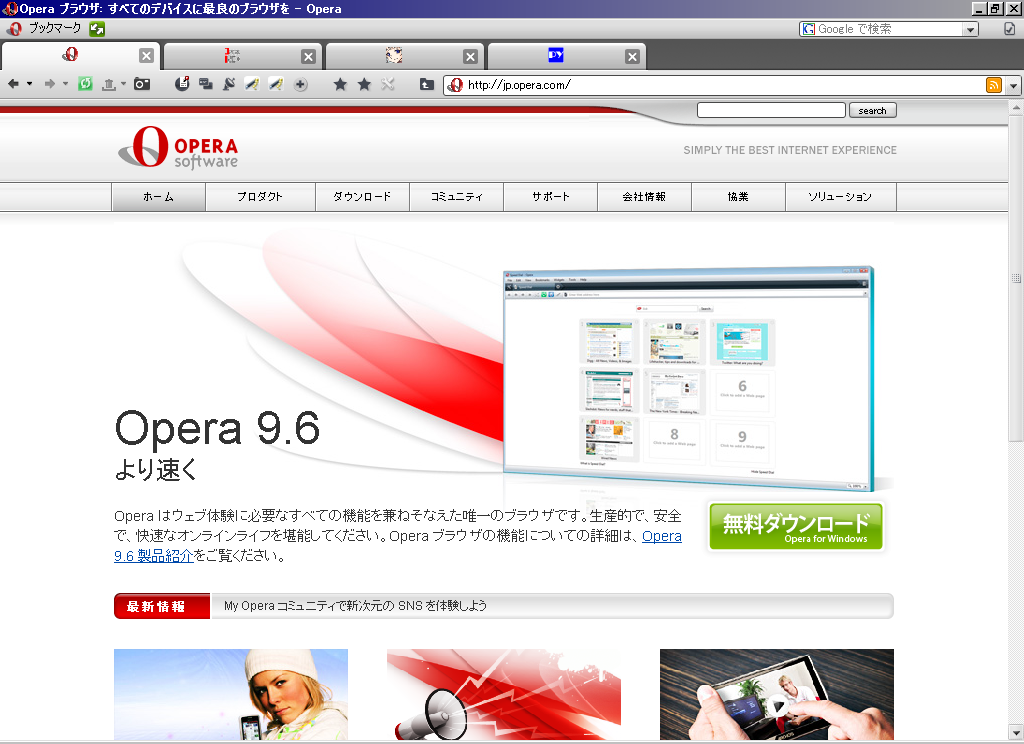Click the My Opera コミュニティ news headline
This screenshot has width=1024, height=744.
355,606
